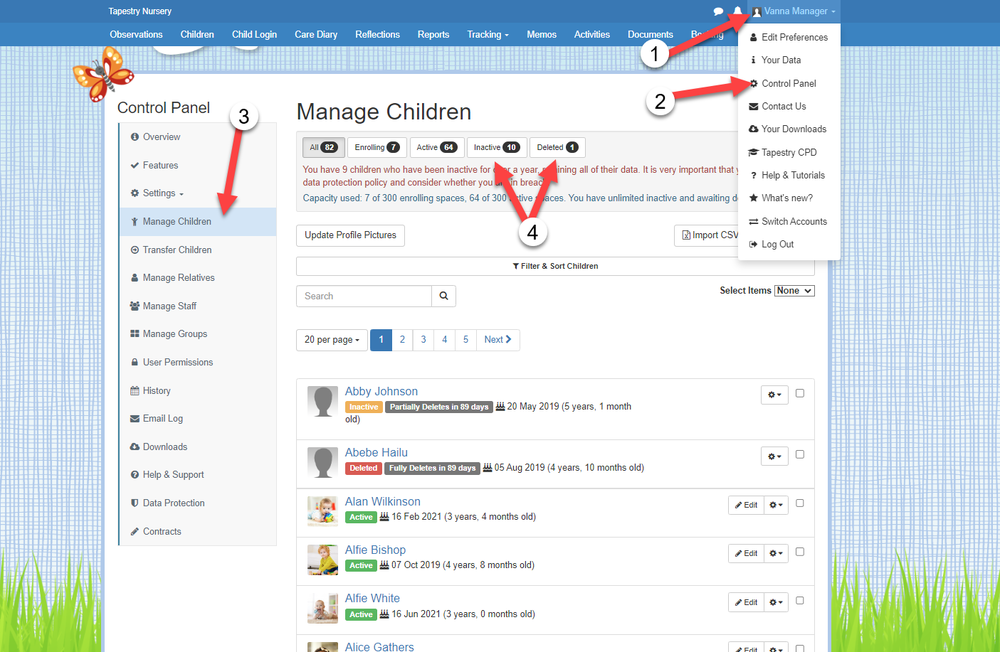Click the search magnifier button

click(444, 296)
